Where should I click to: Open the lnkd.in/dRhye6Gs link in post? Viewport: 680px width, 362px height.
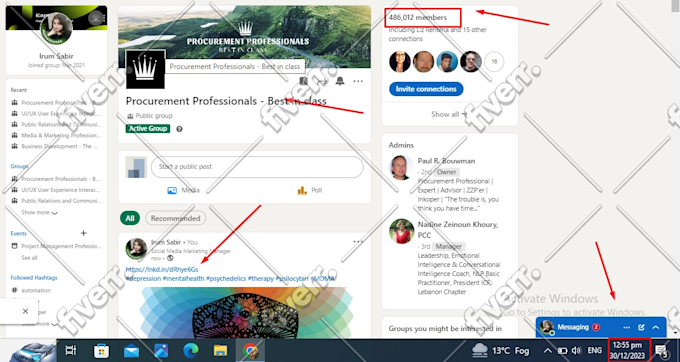pyautogui.click(x=162, y=269)
